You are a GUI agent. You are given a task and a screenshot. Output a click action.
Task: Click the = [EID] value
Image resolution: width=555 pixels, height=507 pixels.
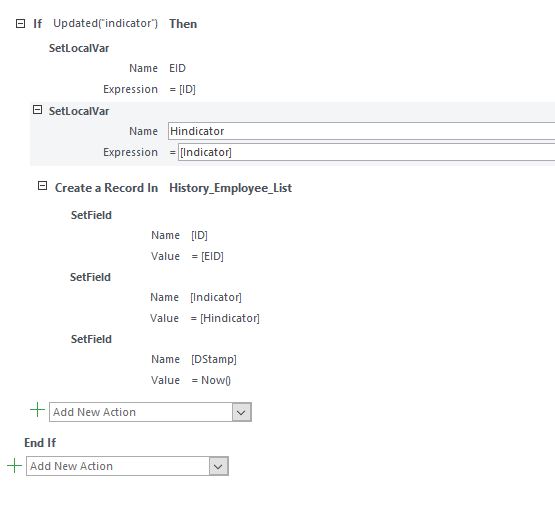(x=207, y=256)
